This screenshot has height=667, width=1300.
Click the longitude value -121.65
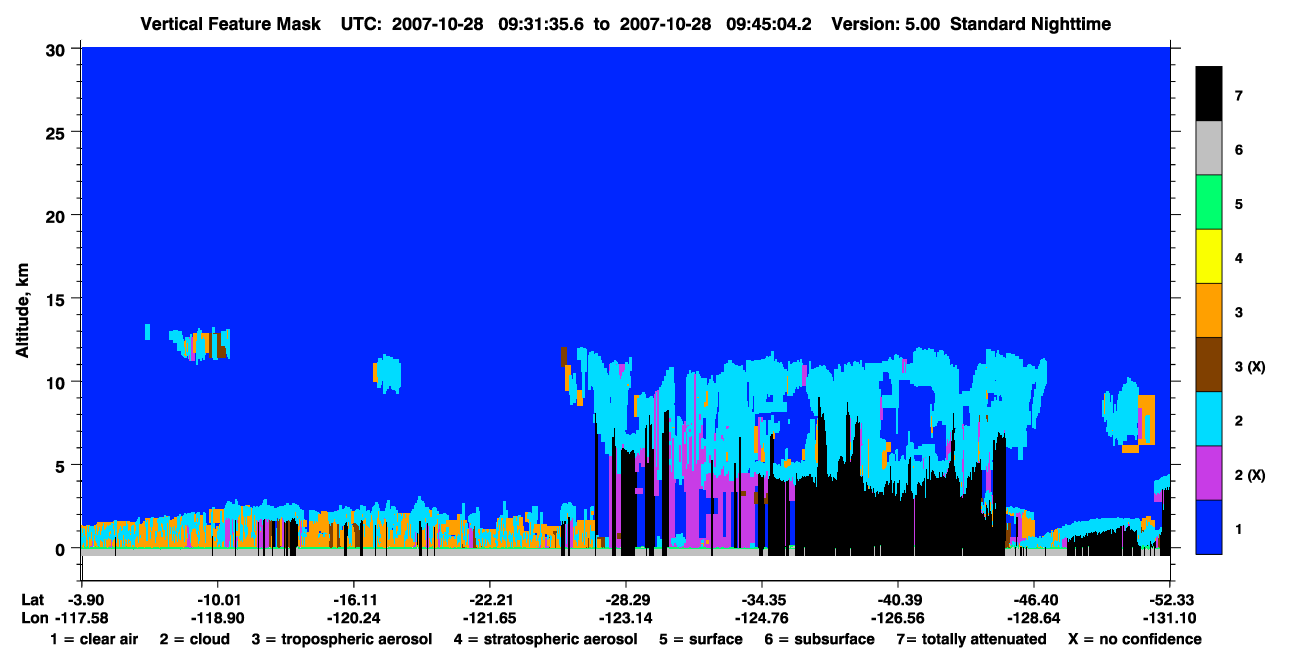pyautogui.click(x=489, y=618)
